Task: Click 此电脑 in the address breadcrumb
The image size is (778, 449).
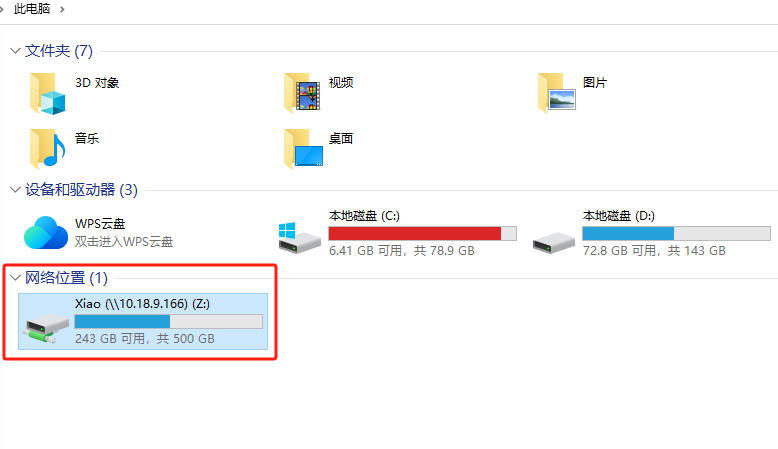Action: (32, 9)
